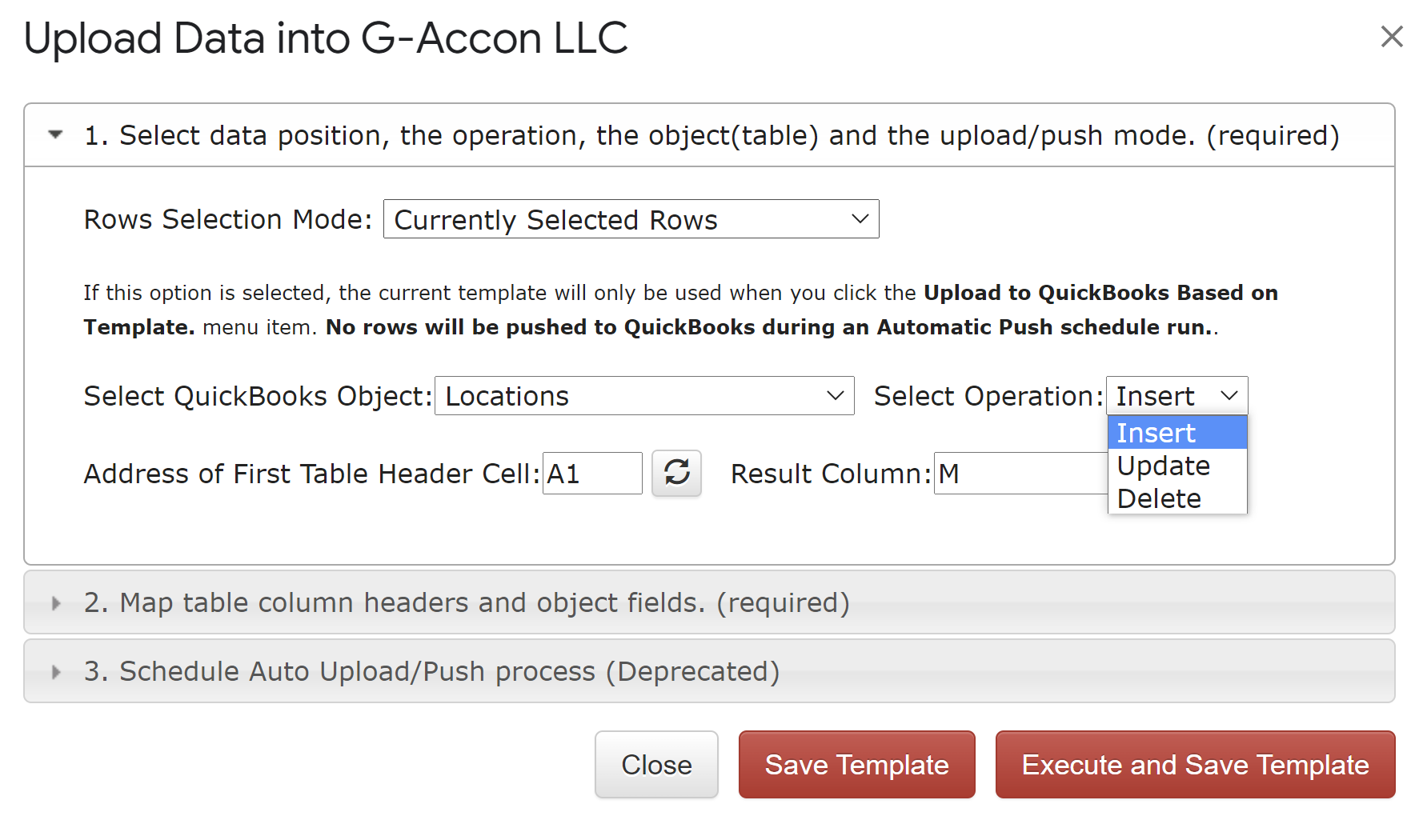Open the Select QuickBooks Object dropdown showing Locations

click(x=643, y=396)
